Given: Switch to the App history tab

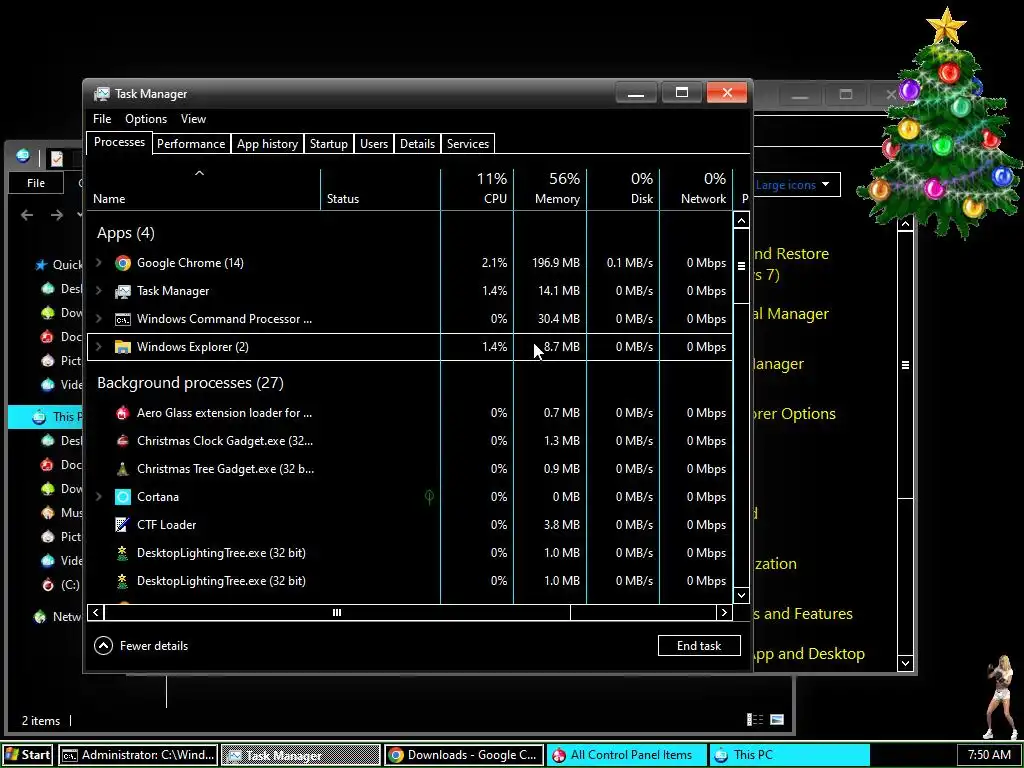Looking at the screenshot, I should [x=267, y=144].
